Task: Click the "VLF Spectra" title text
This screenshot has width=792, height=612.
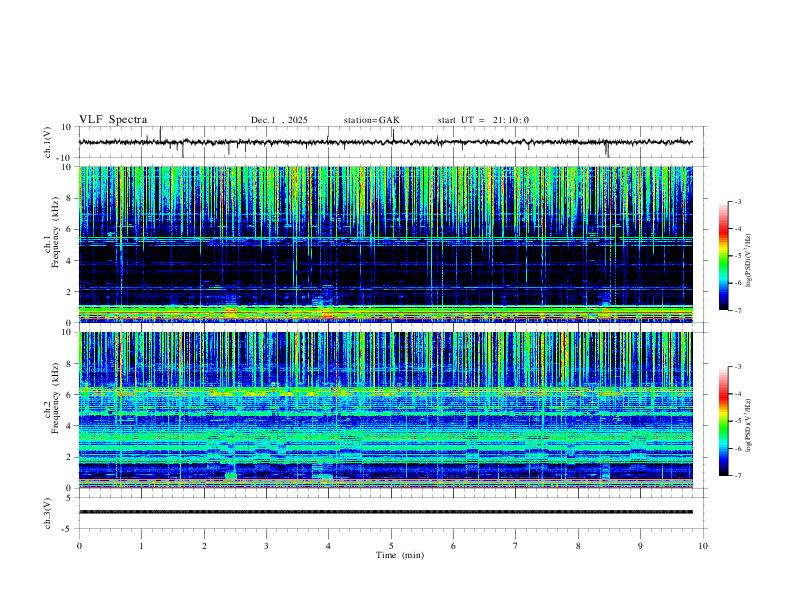Action: click(x=113, y=120)
